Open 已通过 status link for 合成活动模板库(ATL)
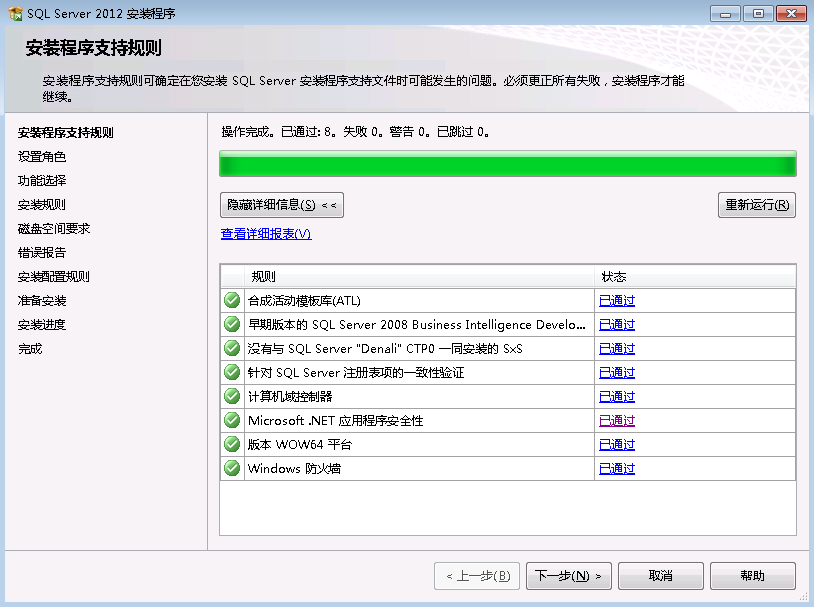Image resolution: width=814 pixels, height=607 pixels. tap(617, 301)
